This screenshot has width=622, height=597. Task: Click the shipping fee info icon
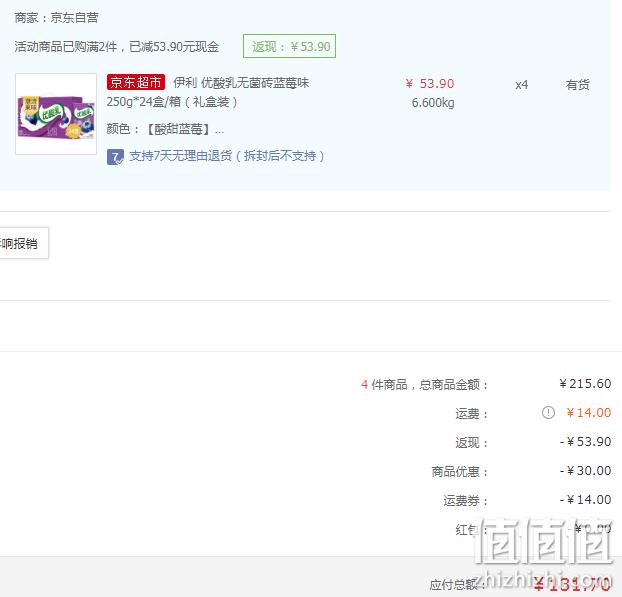click(548, 413)
